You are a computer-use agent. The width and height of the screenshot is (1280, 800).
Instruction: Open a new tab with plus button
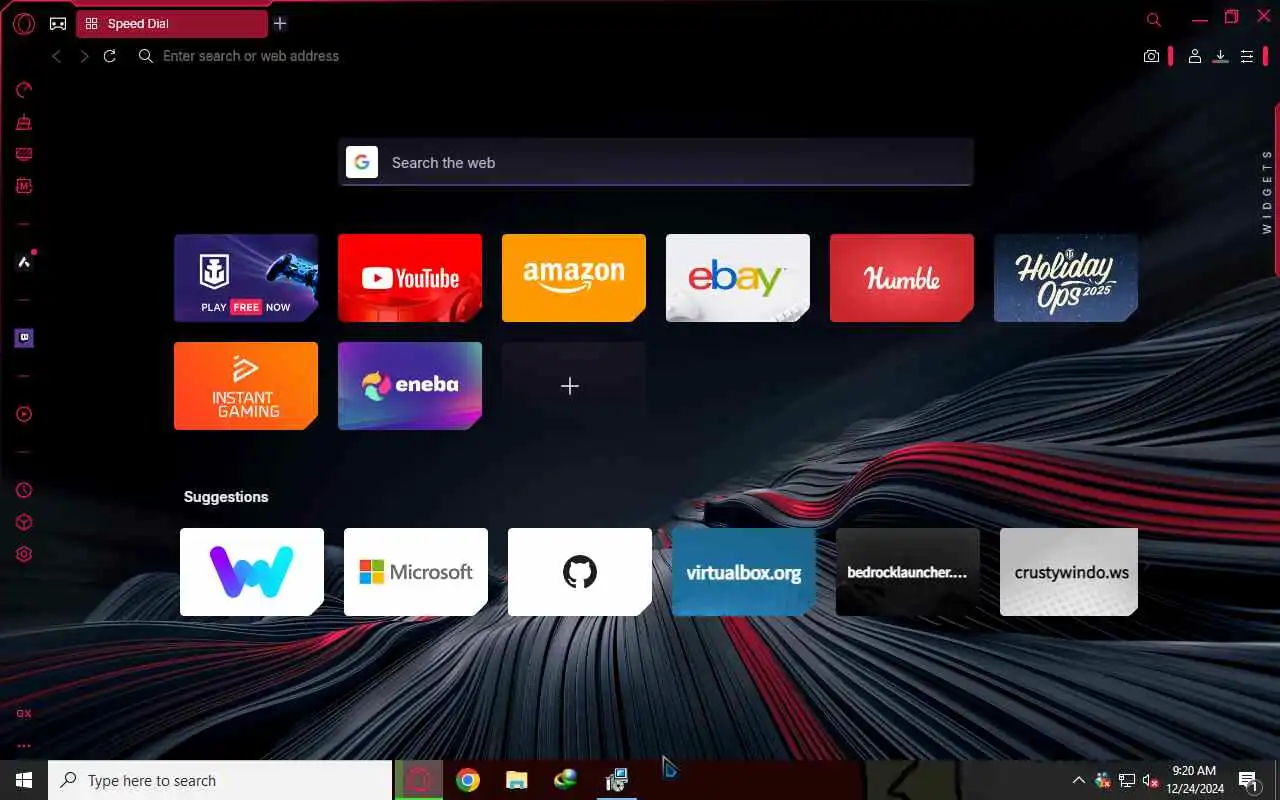coord(280,23)
